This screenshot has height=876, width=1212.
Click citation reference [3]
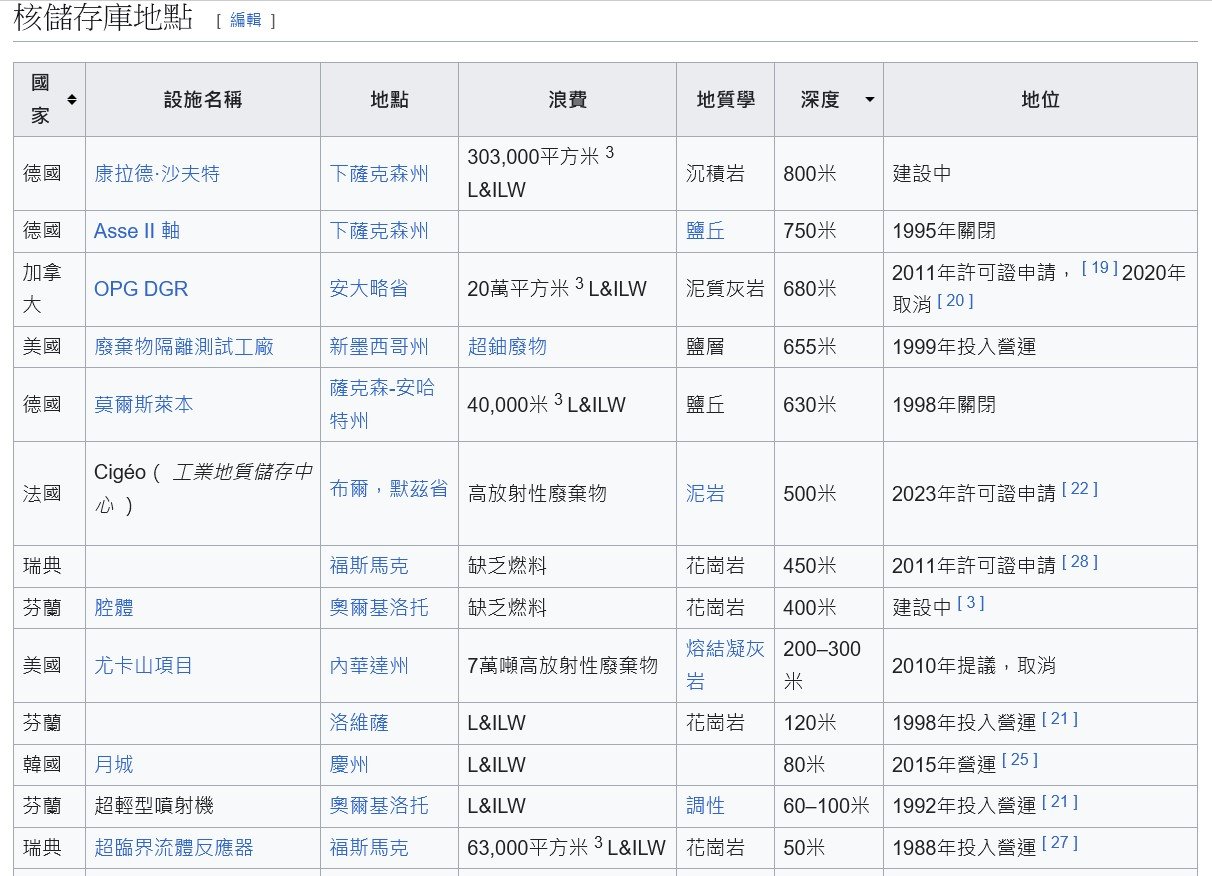click(971, 603)
